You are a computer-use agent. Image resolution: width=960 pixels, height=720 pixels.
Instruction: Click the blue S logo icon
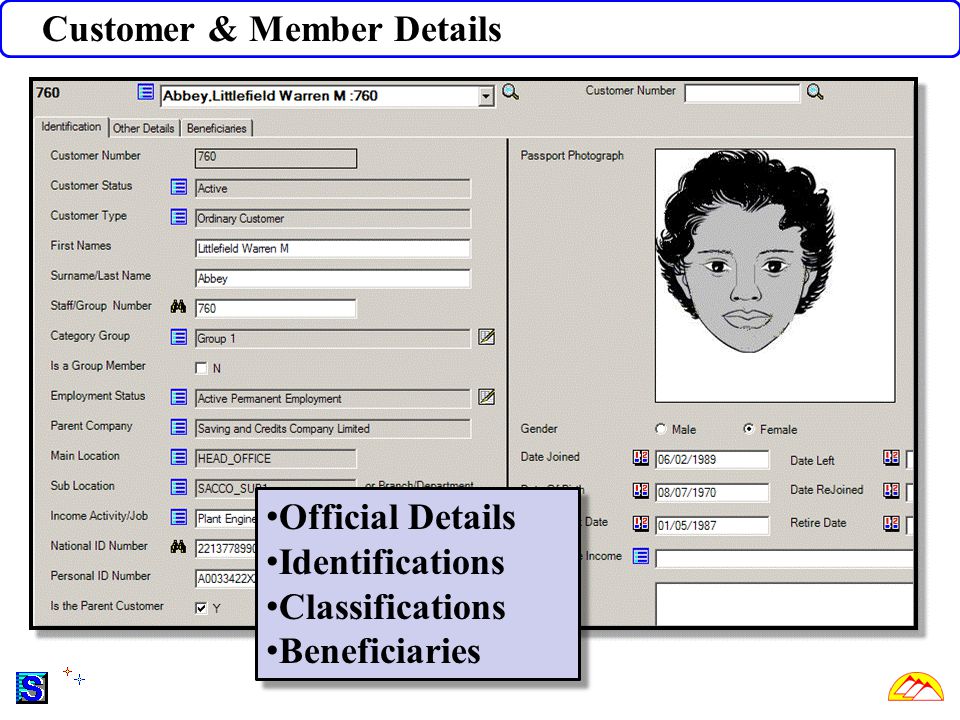tap(31, 688)
